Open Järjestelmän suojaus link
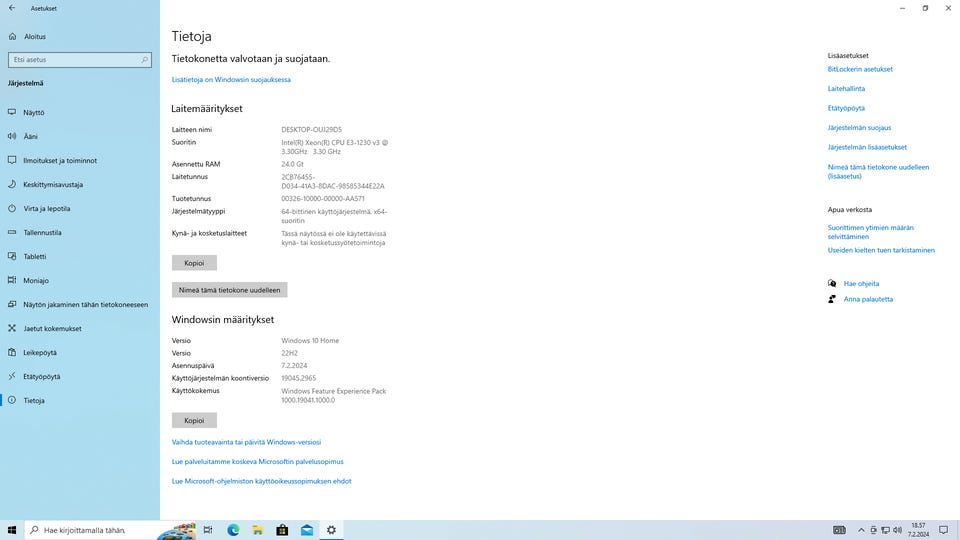Viewport: 960px width, 540px height. tap(859, 128)
